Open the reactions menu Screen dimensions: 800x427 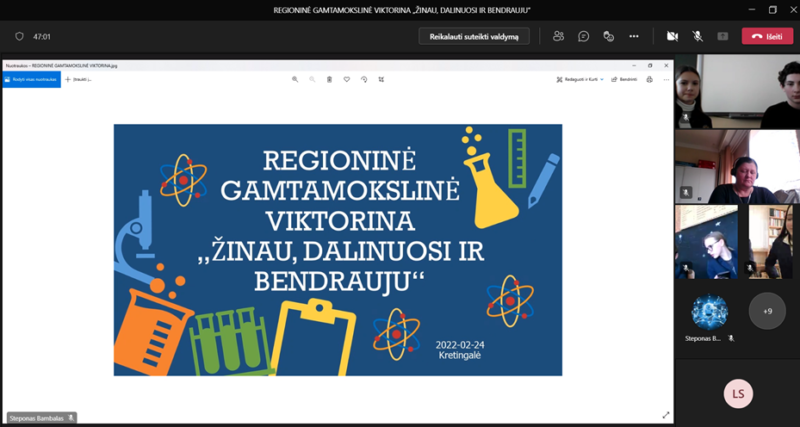coord(609,36)
